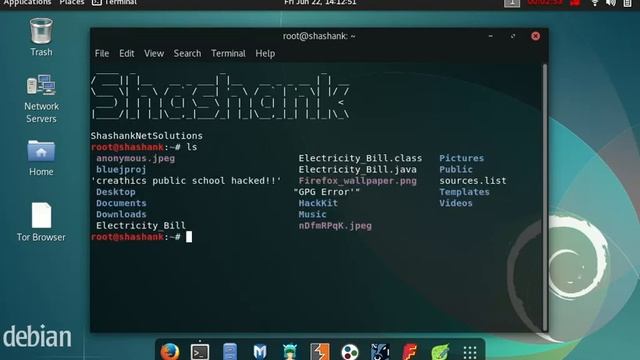
Task: Open the Terminal icon in the dock
Action: 200,352
